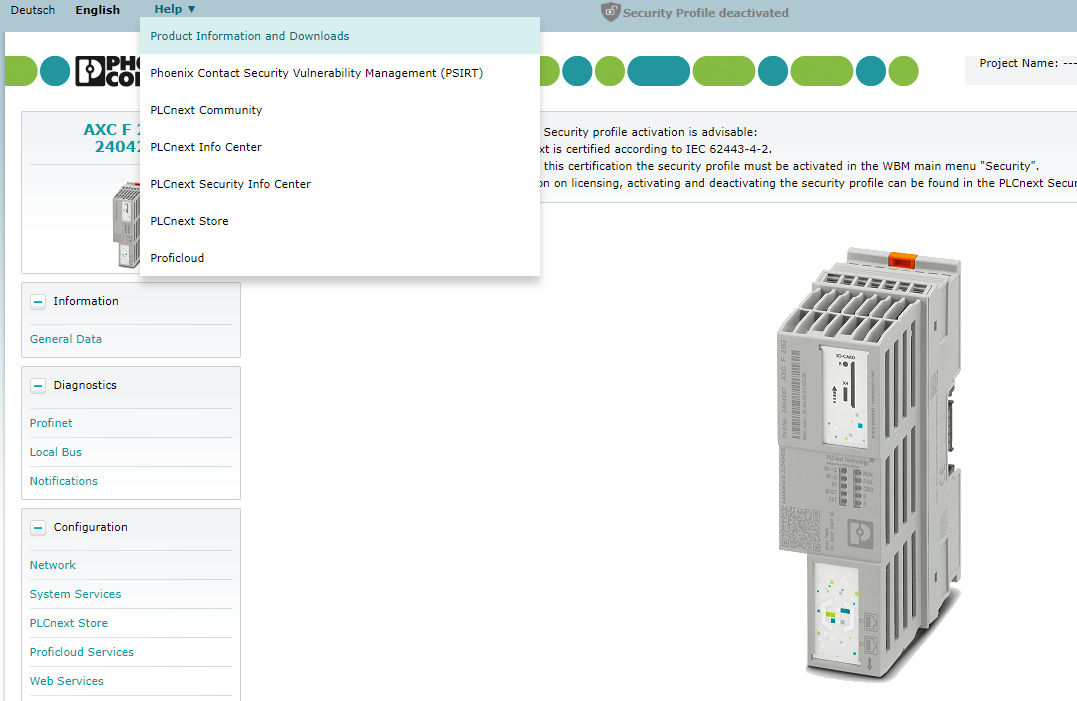Open Proficloud Services configuration
1077x701 pixels.
[82, 652]
